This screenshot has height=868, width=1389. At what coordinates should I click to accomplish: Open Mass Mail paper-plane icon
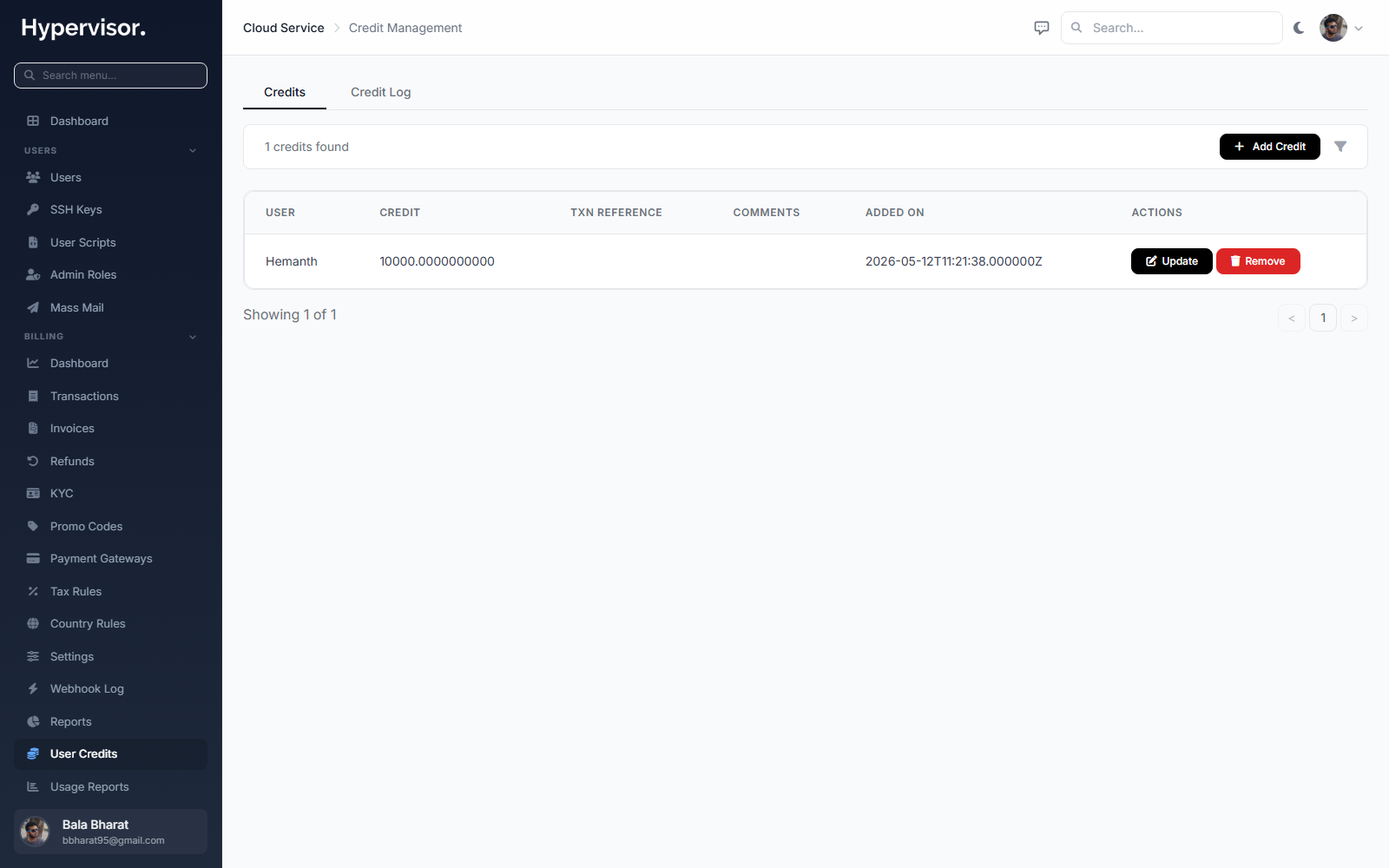point(33,307)
